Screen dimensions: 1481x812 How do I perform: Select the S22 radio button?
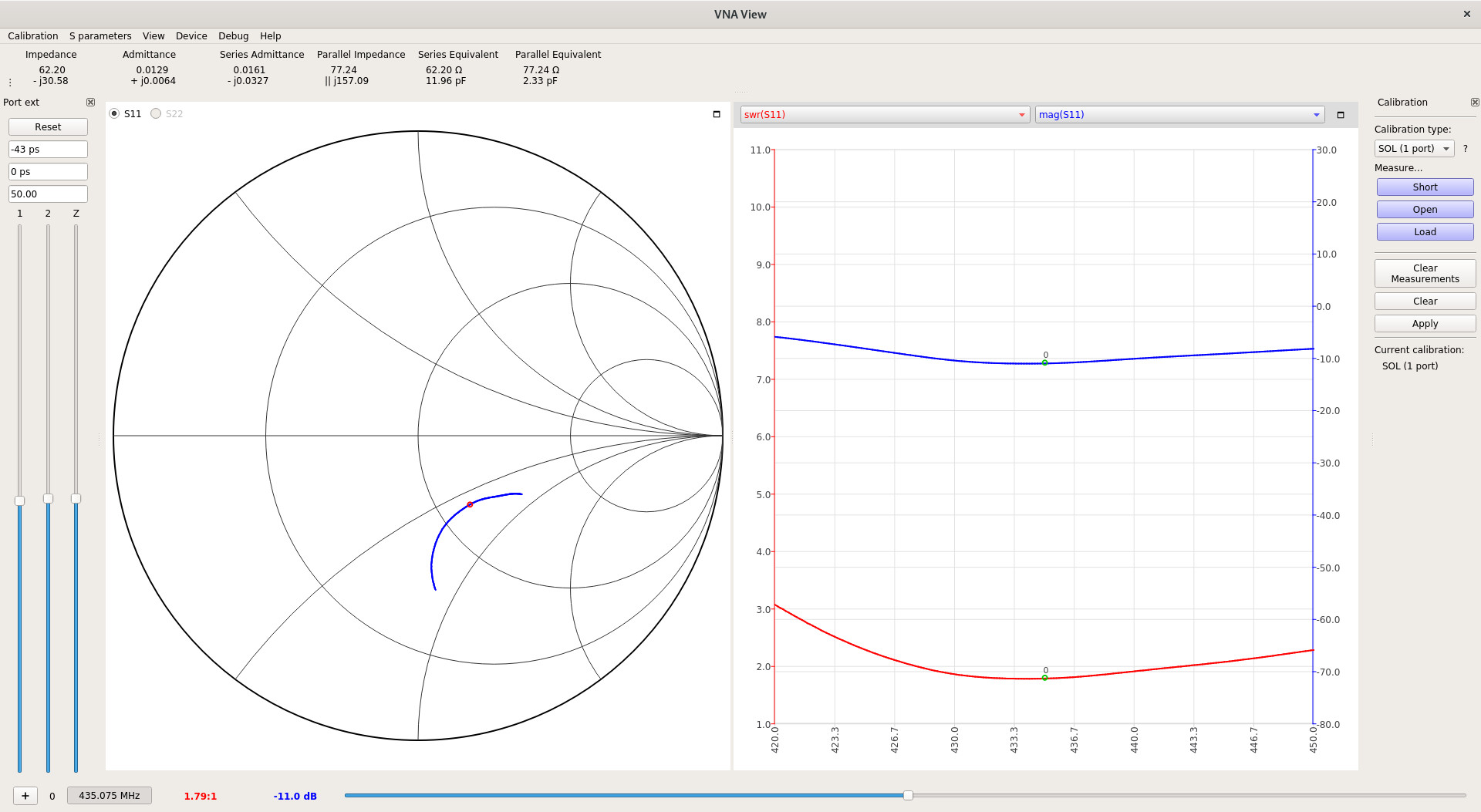(156, 113)
